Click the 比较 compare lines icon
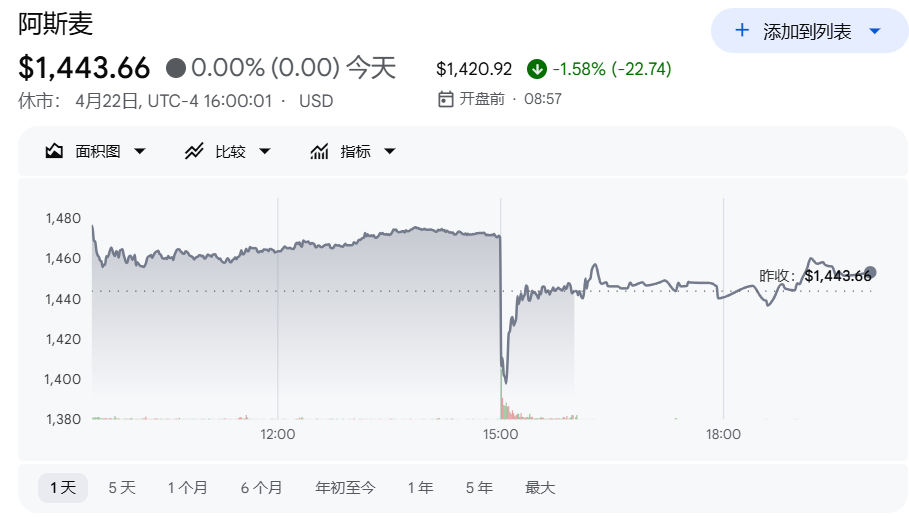Image resolution: width=909 pixels, height=517 pixels. click(194, 151)
